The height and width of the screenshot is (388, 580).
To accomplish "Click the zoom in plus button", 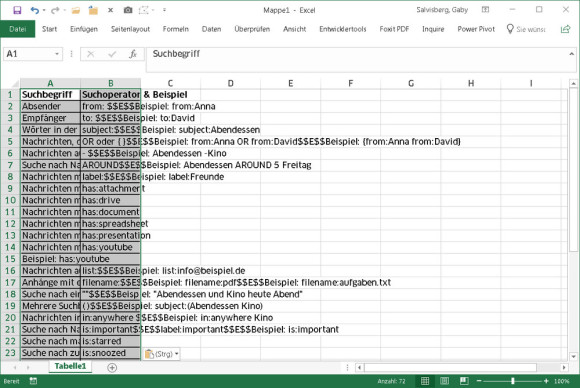I will click(x=546, y=381).
